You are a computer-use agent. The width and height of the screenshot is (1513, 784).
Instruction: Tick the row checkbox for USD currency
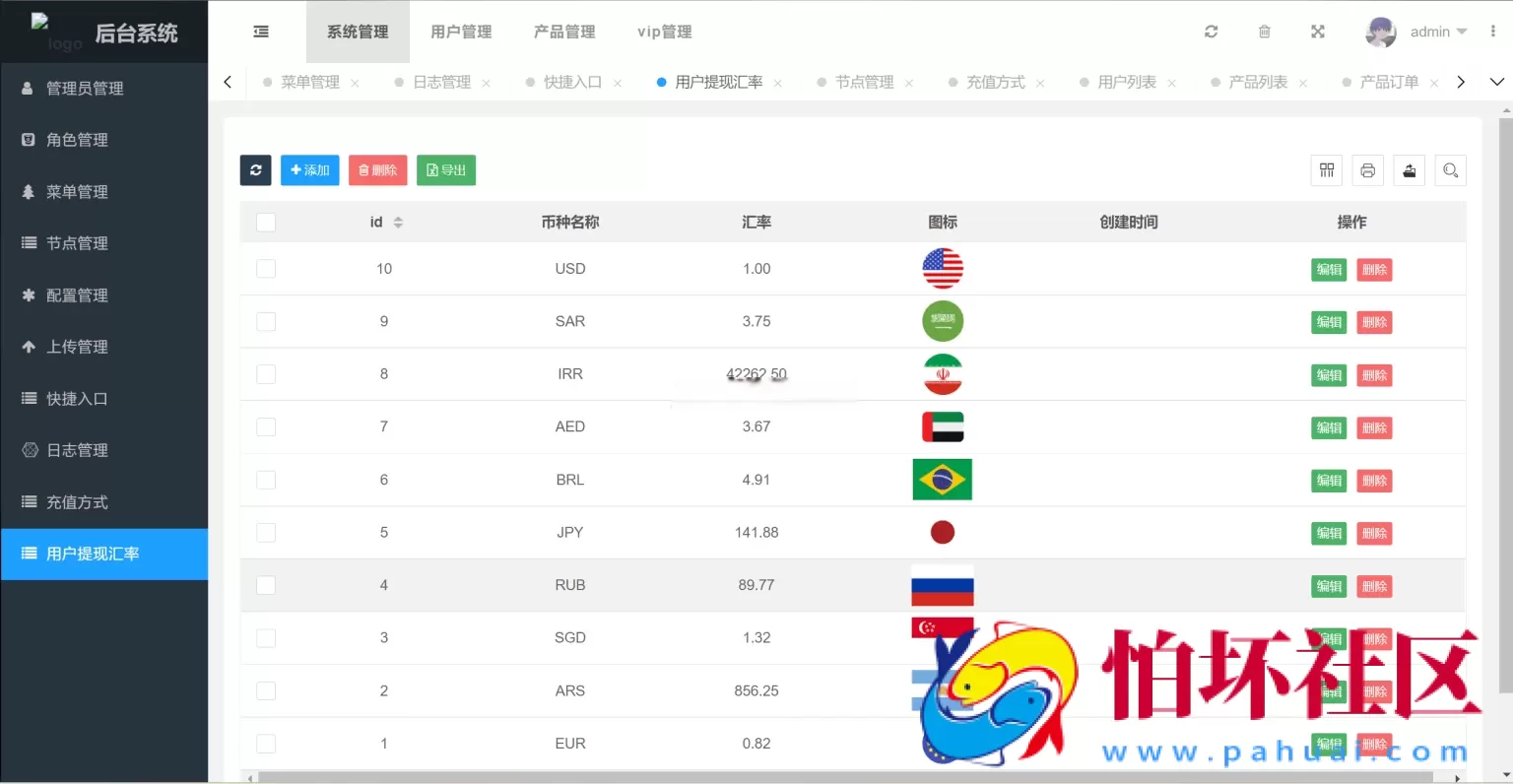pyautogui.click(x=265, y=268)
